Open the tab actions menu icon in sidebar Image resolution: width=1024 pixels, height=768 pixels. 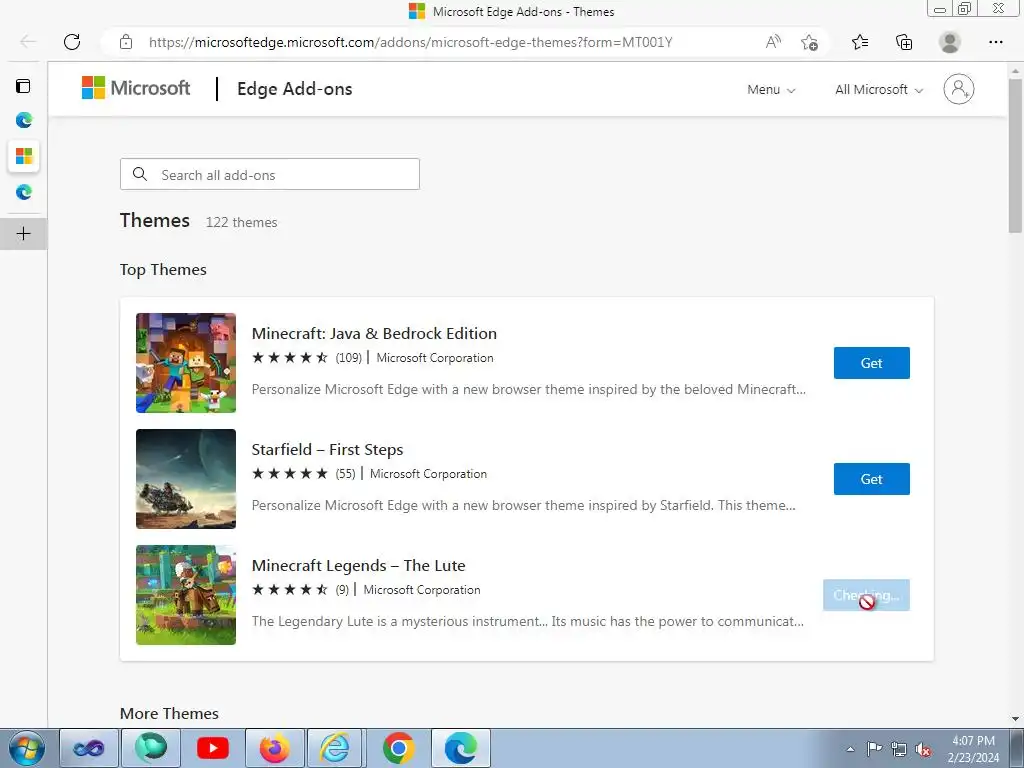pyautogui.click(x=24, y=86)
